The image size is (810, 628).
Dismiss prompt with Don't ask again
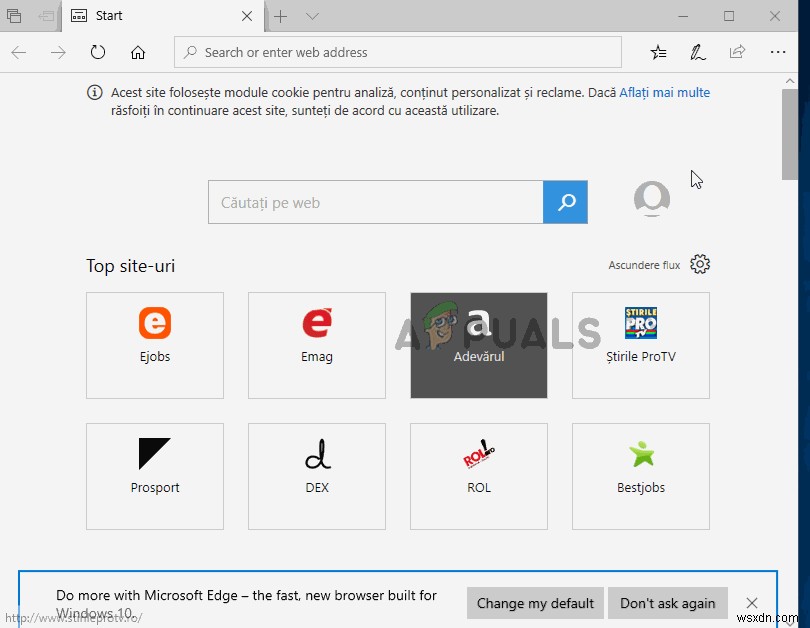(x=667, y=603)
